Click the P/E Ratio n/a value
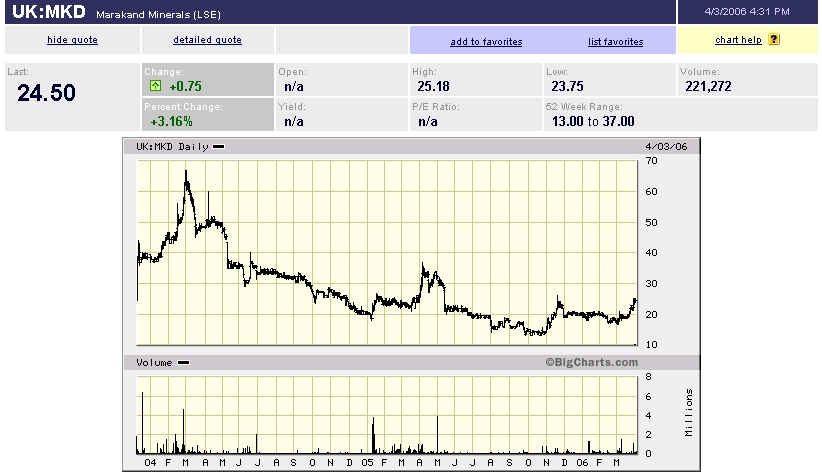 [428, 121]
